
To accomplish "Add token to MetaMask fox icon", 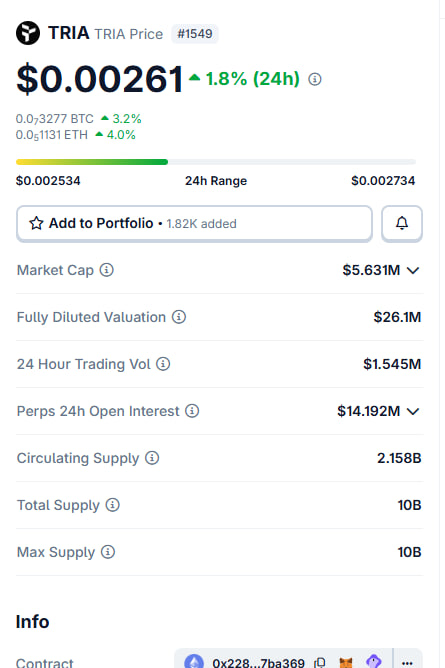I will [346, 663].
